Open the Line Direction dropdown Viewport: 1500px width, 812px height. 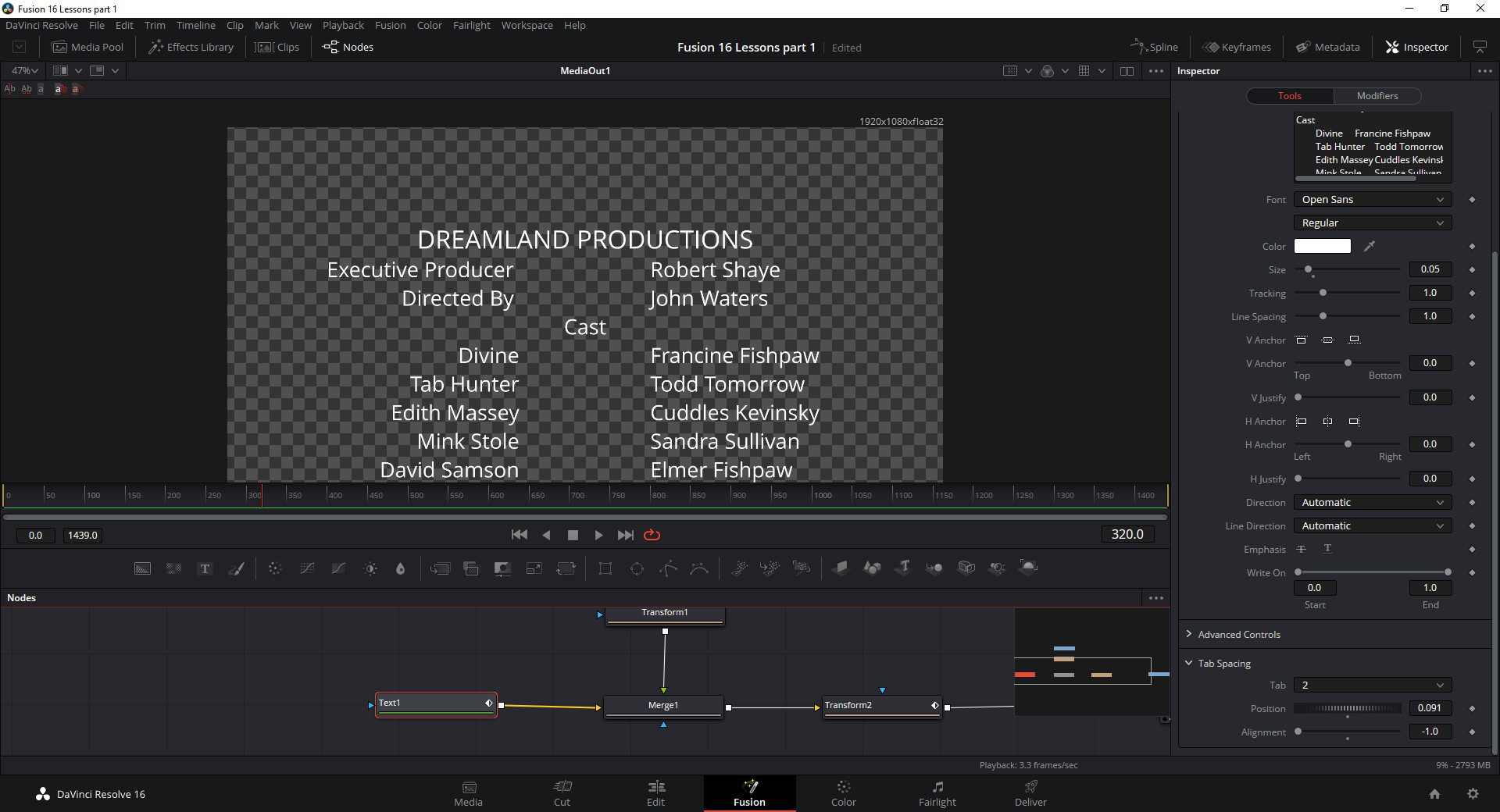point(1373,526)
